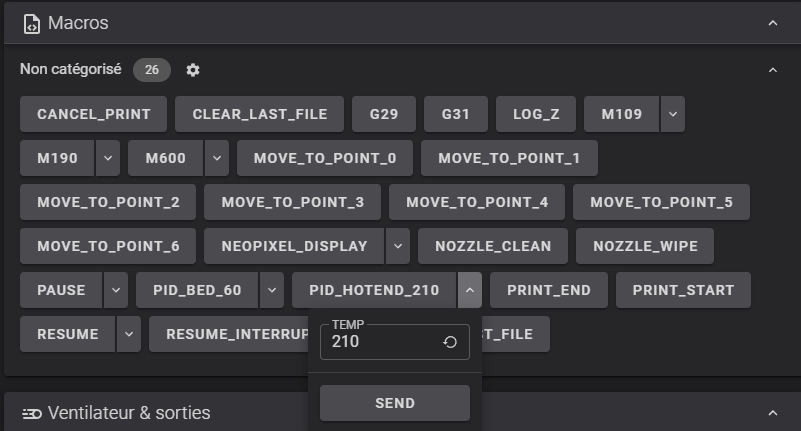This screenshot has width=801, height=431.
Task: Expand NEOPIXEL_DISPLAY parameters
Action: [397, 246]
